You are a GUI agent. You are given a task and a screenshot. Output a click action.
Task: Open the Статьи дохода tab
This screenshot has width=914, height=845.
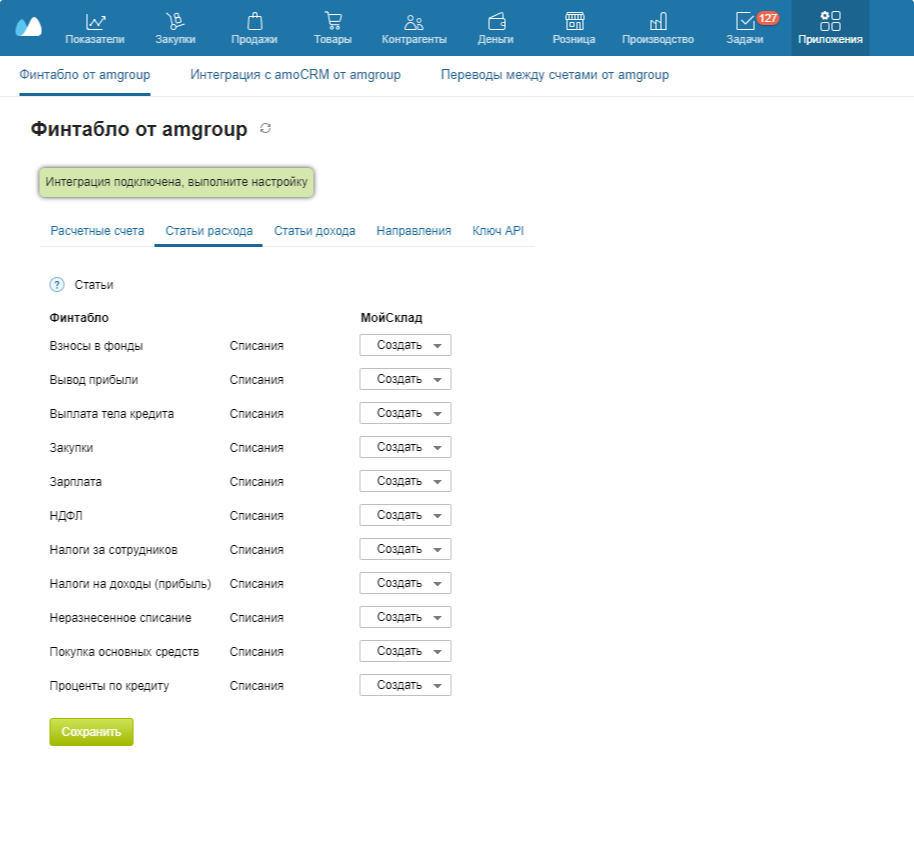pyautogui.click(x=315, y=231)
